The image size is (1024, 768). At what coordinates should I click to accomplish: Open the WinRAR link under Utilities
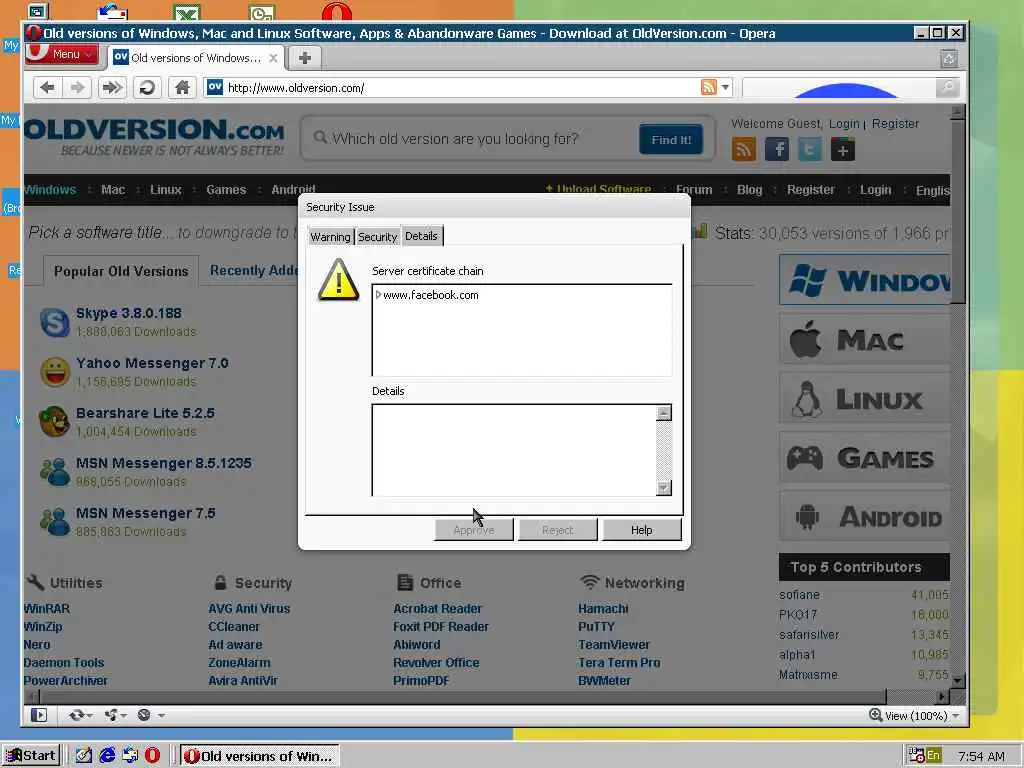[x=46, y=609]
